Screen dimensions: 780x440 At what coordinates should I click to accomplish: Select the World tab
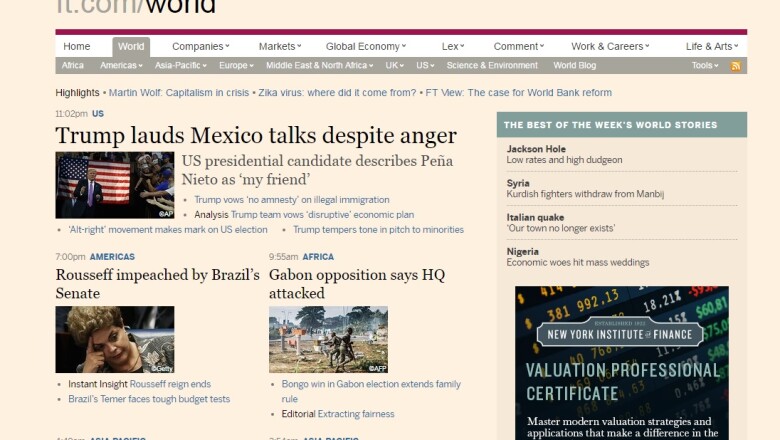tap(131, 46)
